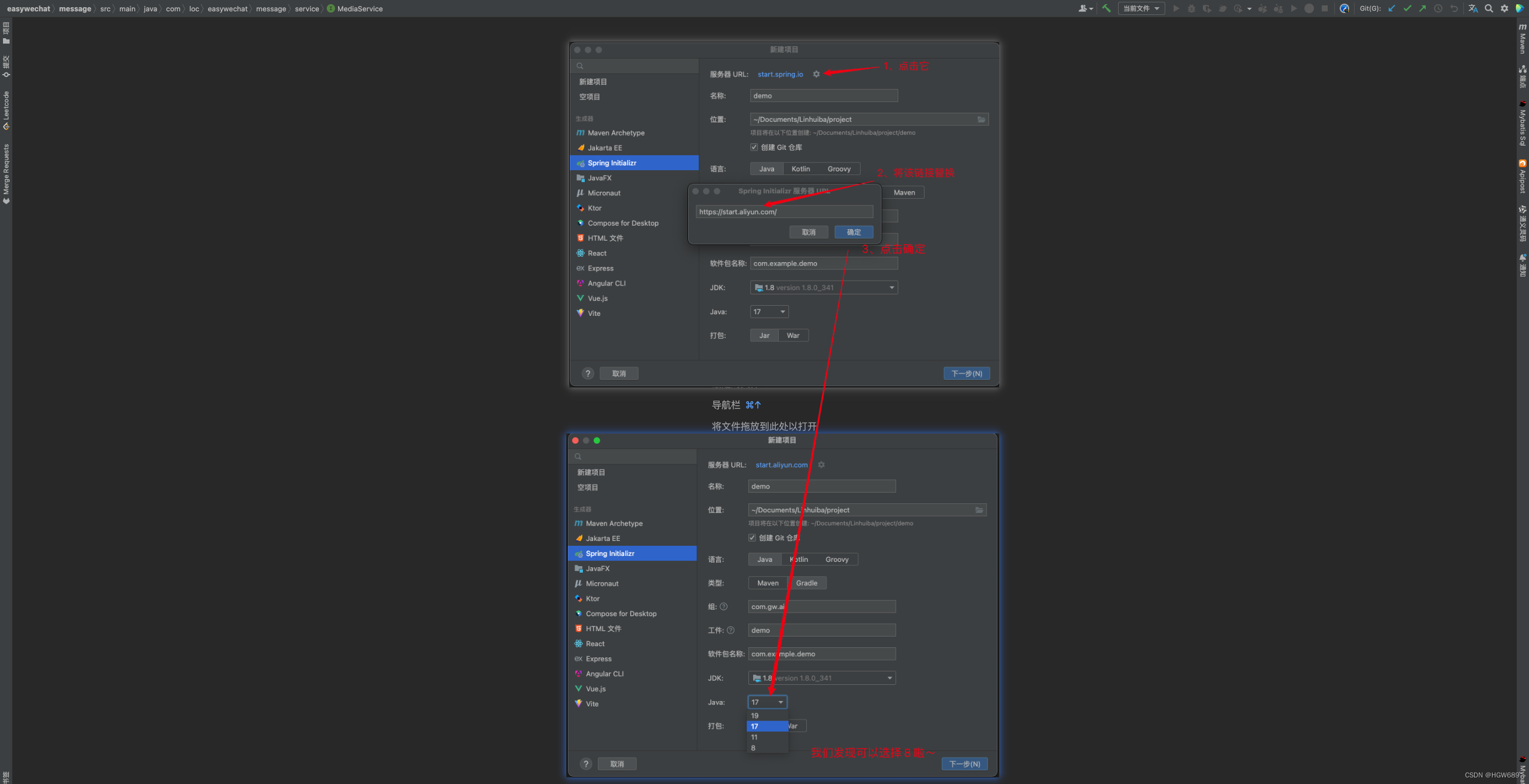
Task: Select Gradle project type
Action: click(807, 583)
